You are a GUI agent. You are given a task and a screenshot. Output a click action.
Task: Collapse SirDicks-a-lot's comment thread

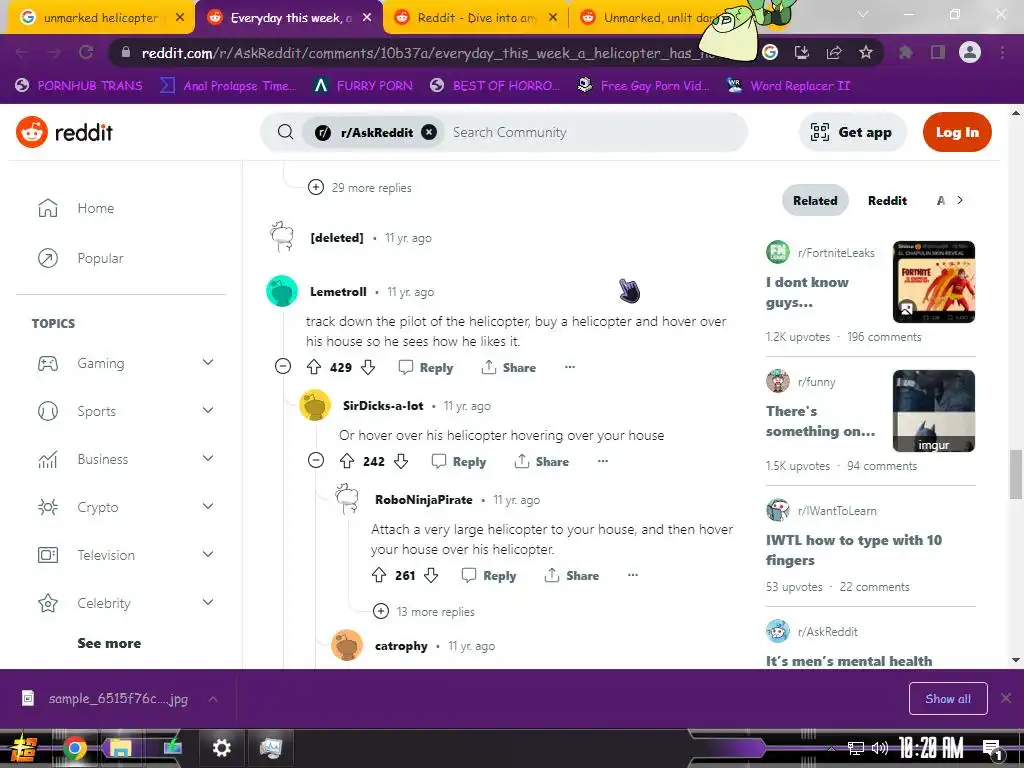pyautogui.click(x=316, y=461)
